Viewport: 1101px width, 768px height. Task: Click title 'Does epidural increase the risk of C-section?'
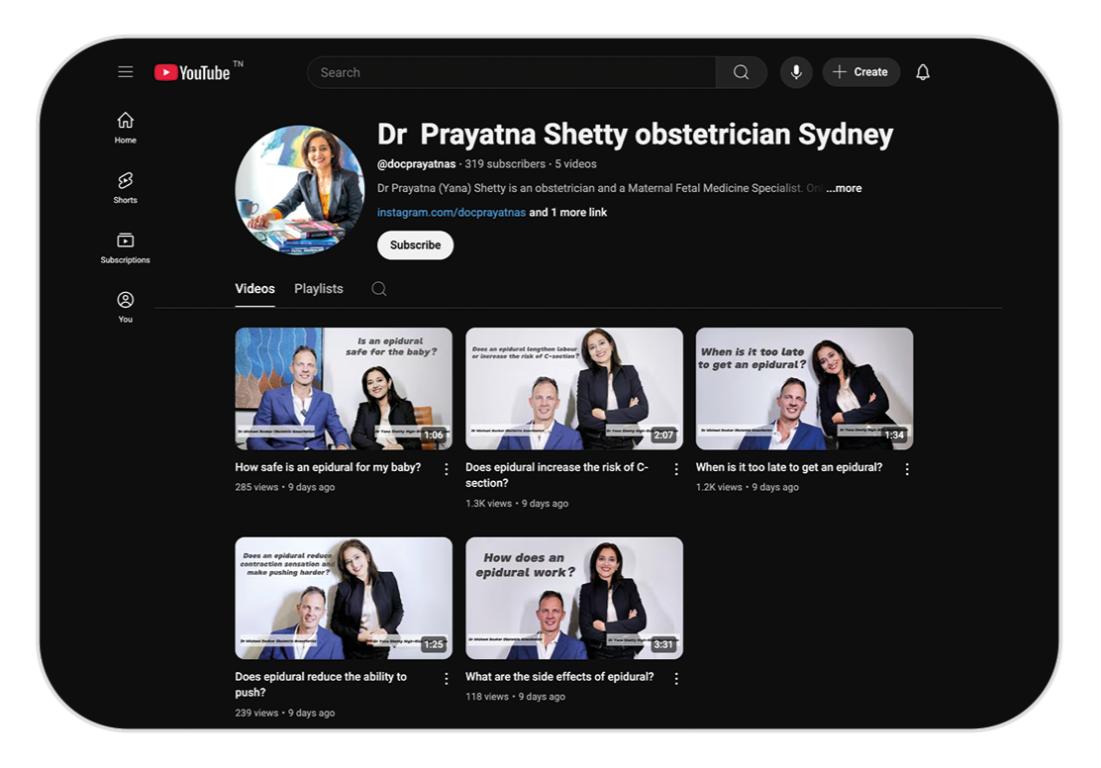557,475
